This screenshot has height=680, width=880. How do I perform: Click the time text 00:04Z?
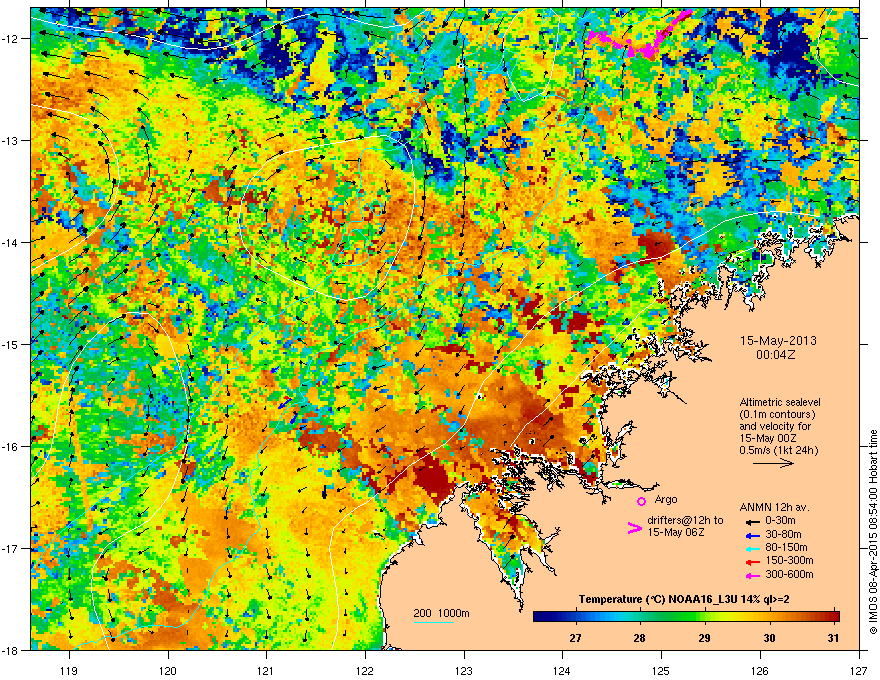click(x=776, y=355)
